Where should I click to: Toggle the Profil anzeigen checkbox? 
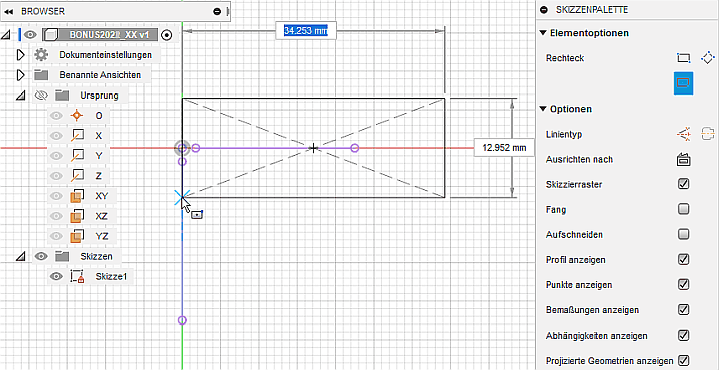coord(683,260)
